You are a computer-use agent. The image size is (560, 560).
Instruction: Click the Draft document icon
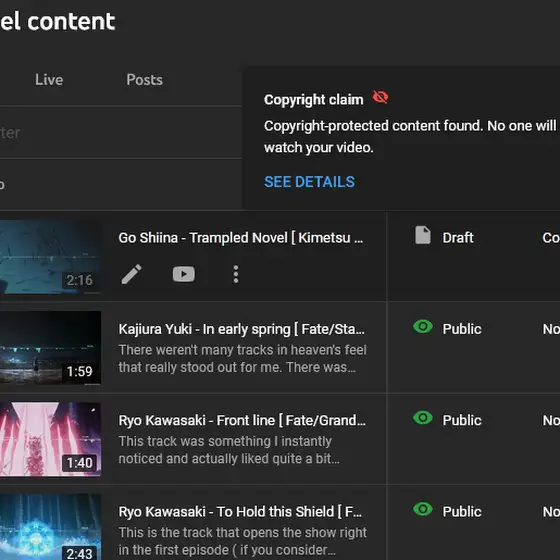(x=423, y=235)
